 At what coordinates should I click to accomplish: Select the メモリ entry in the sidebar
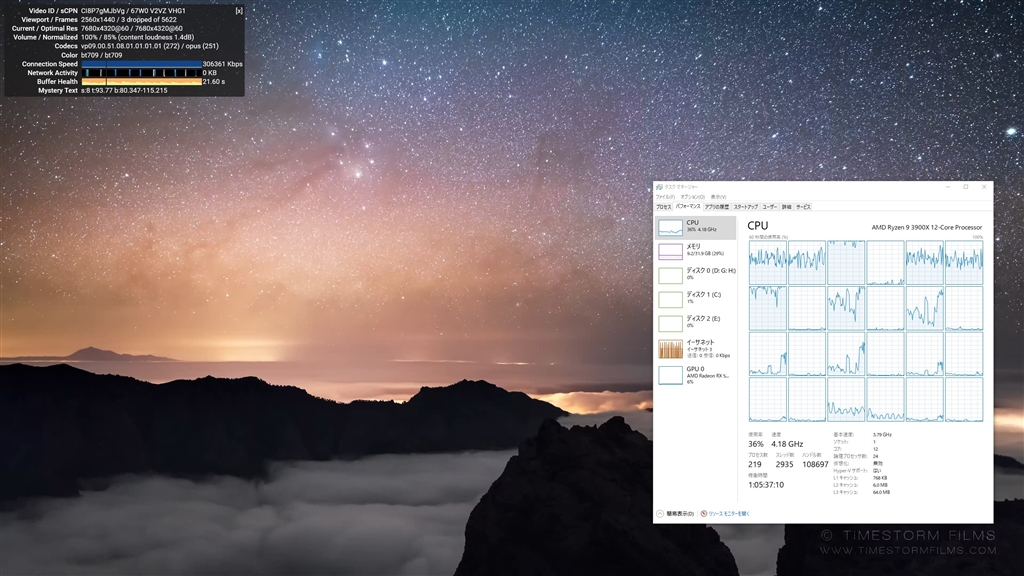[x=695, y=251]
